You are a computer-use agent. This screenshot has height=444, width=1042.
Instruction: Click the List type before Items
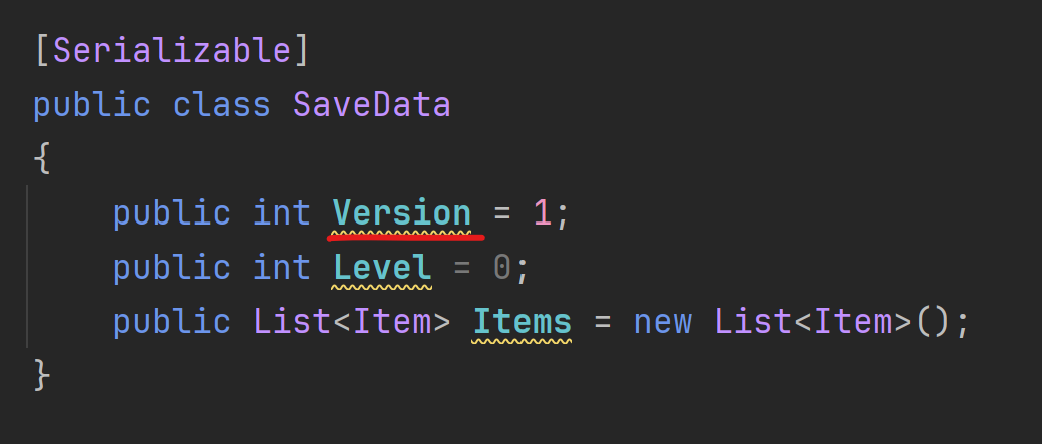(x=291, y=322)
